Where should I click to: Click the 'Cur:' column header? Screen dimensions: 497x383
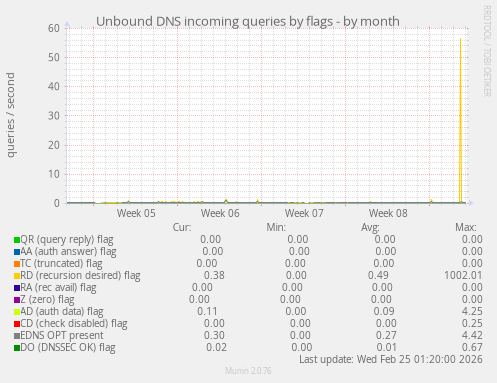pyautogui.click(x=182, y=228)
